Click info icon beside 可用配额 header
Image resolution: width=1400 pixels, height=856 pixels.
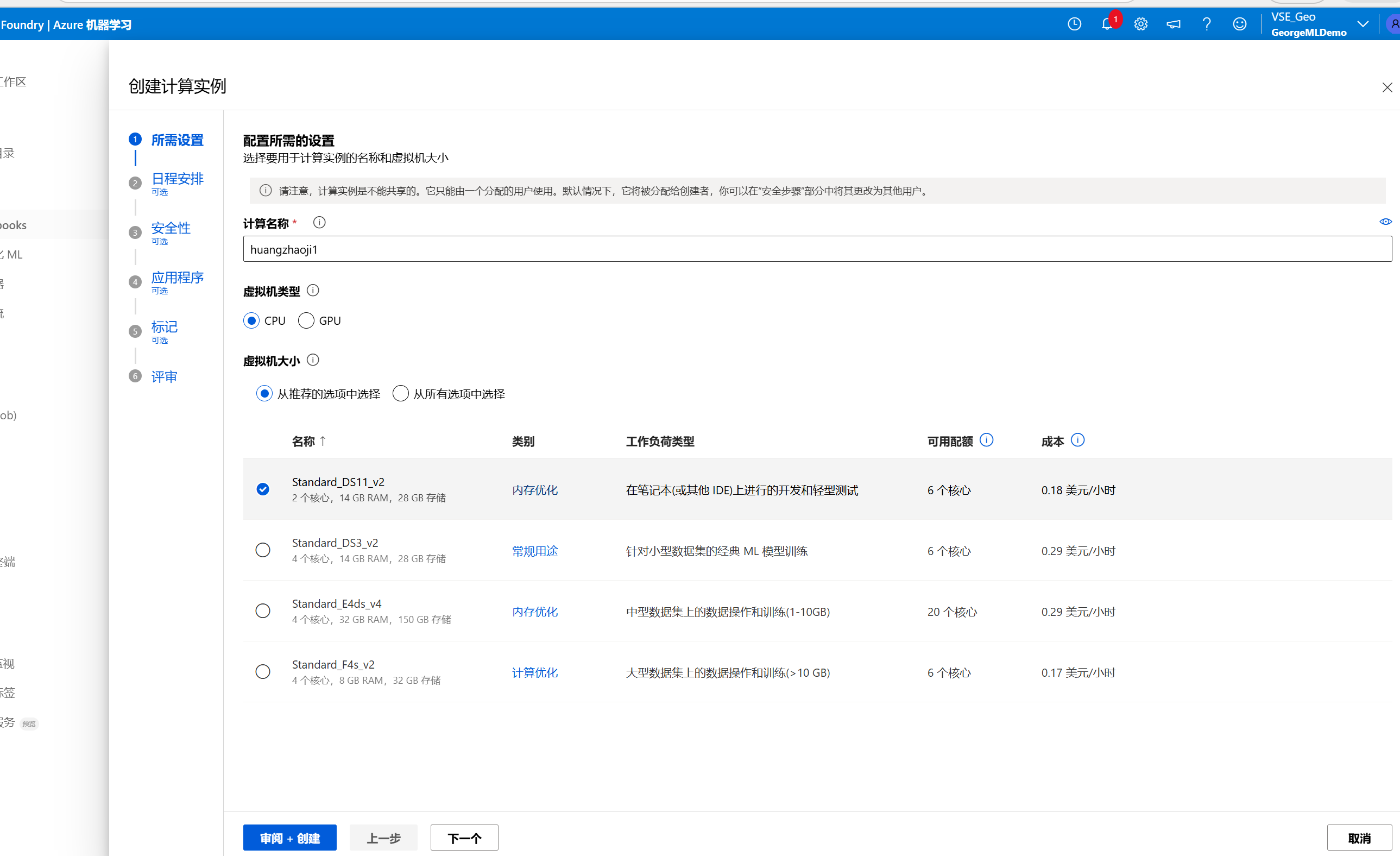point(986,440)
